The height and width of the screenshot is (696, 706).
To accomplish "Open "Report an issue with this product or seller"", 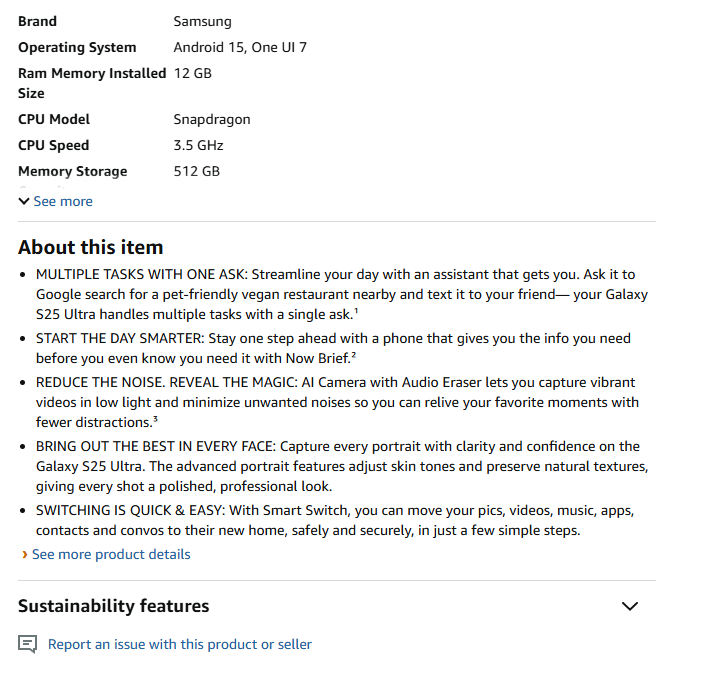I will point(180,644).
